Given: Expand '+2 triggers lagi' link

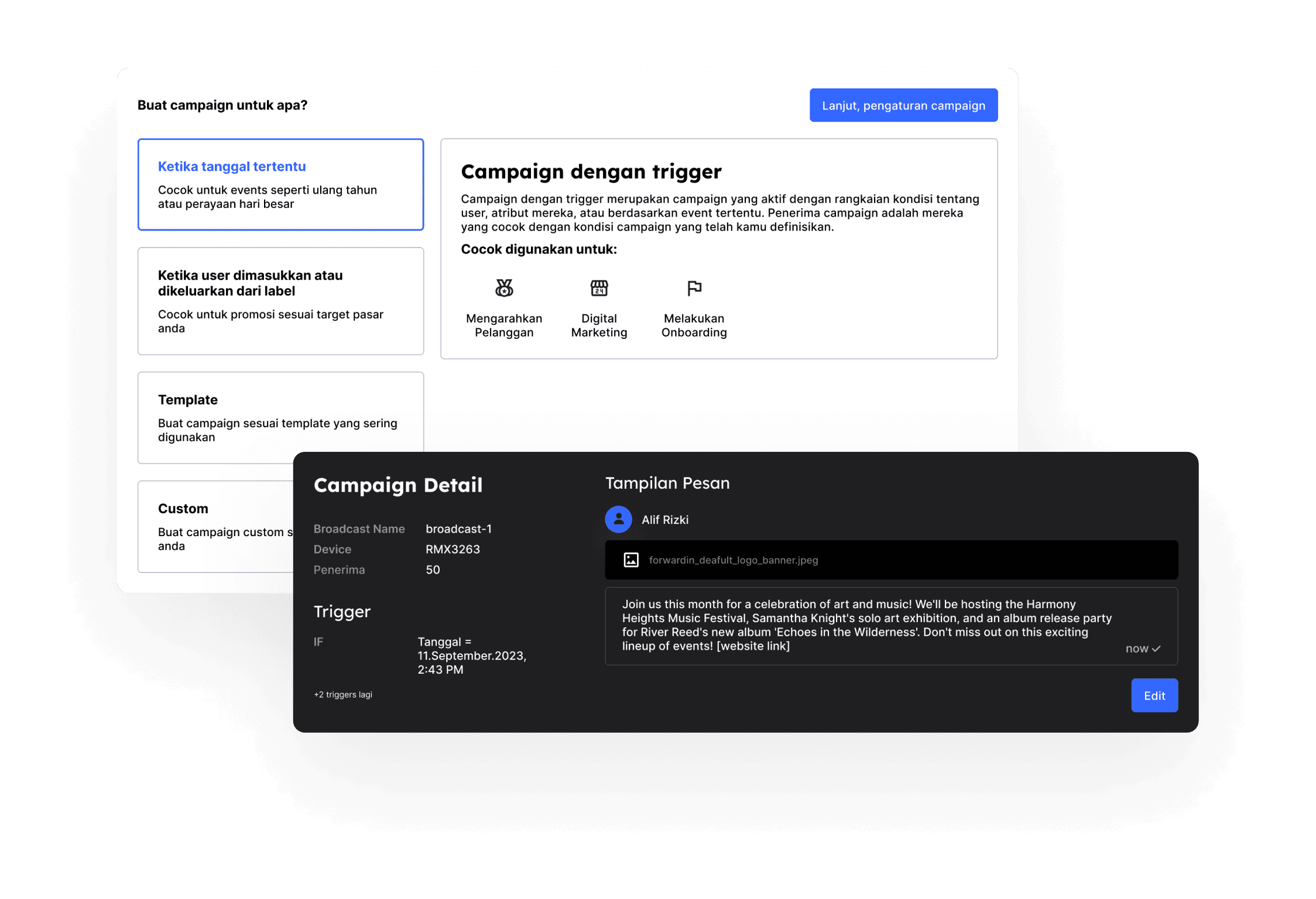Looking at the screenshot, I should click(343, 695).
